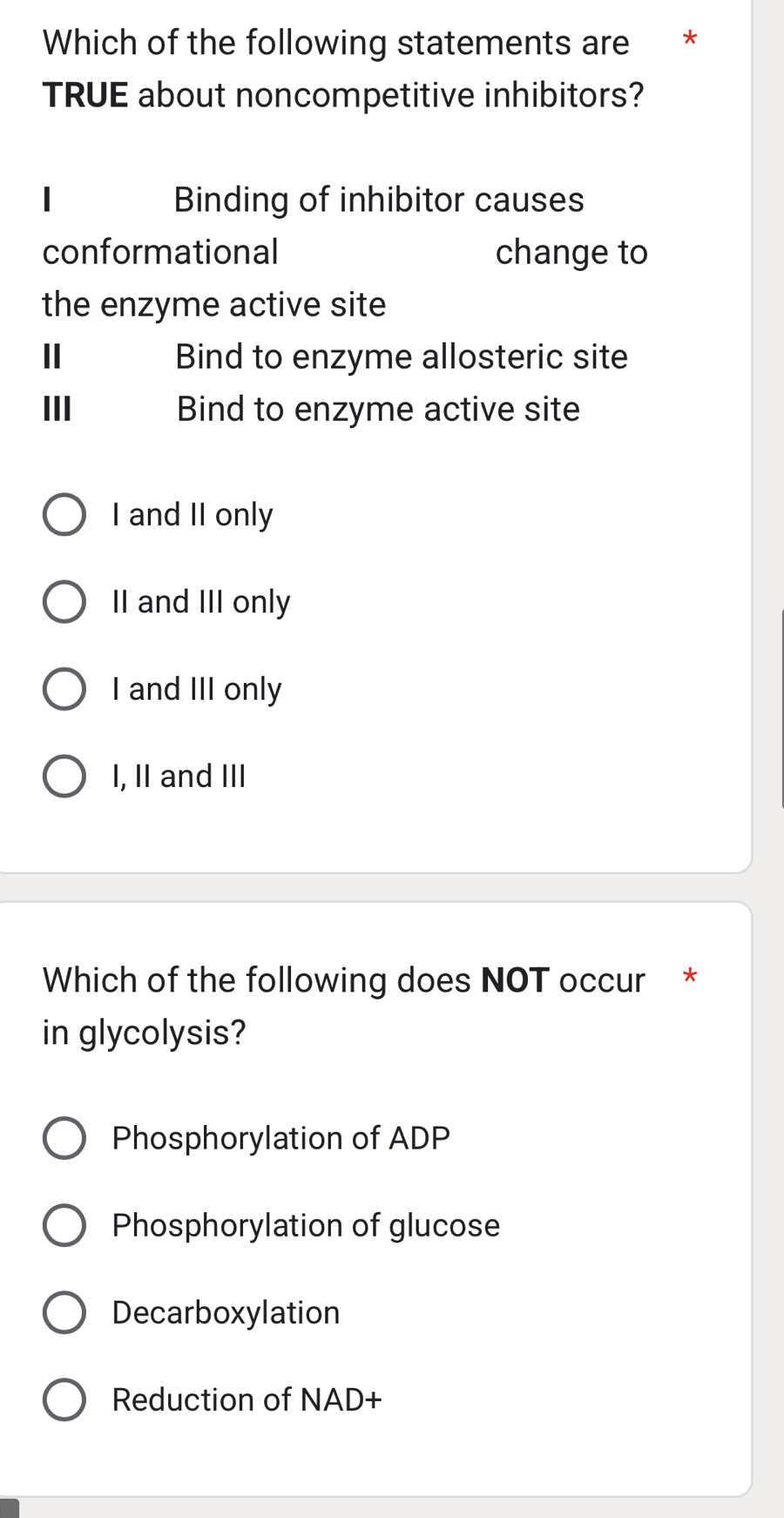
Task: Choose the "I and III only" answer
Action: coord(64,689)
